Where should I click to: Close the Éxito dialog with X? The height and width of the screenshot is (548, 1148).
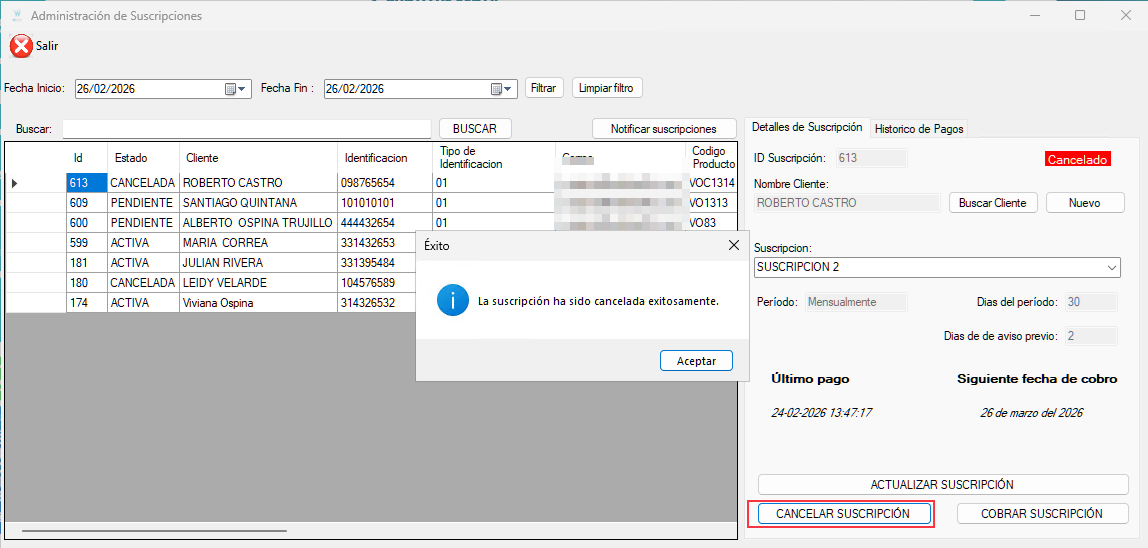coord(733,245)
